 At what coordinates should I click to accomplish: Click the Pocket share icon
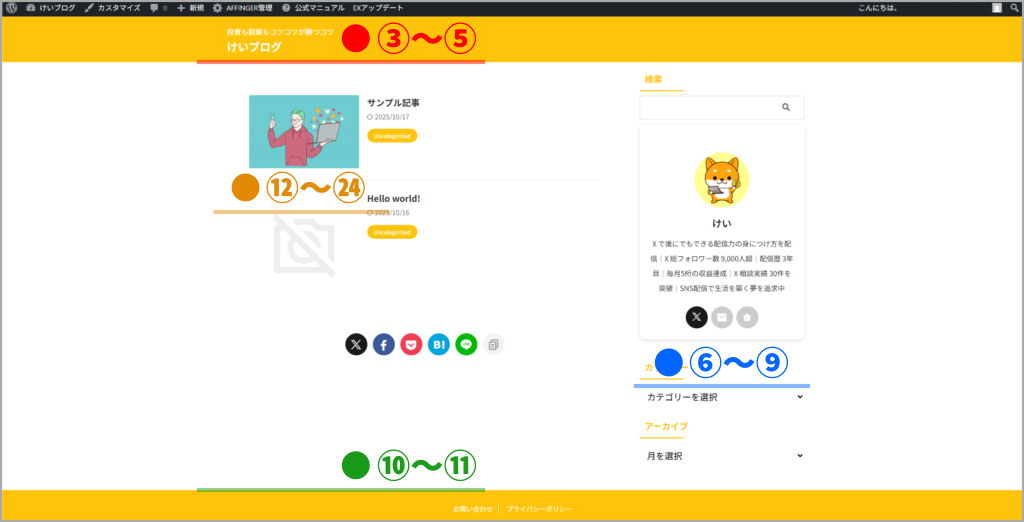pyautogui.click(x=411, y=345)
